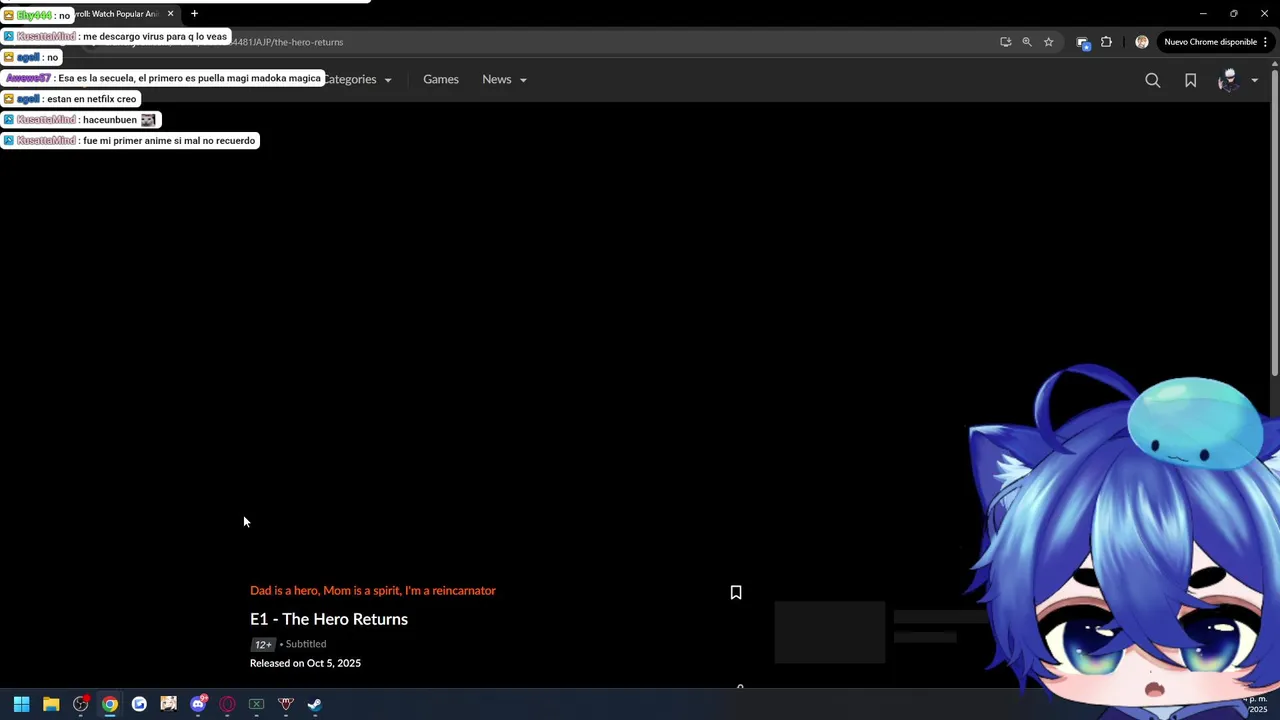Expand the Categories dropdown menu

[357, 79]
